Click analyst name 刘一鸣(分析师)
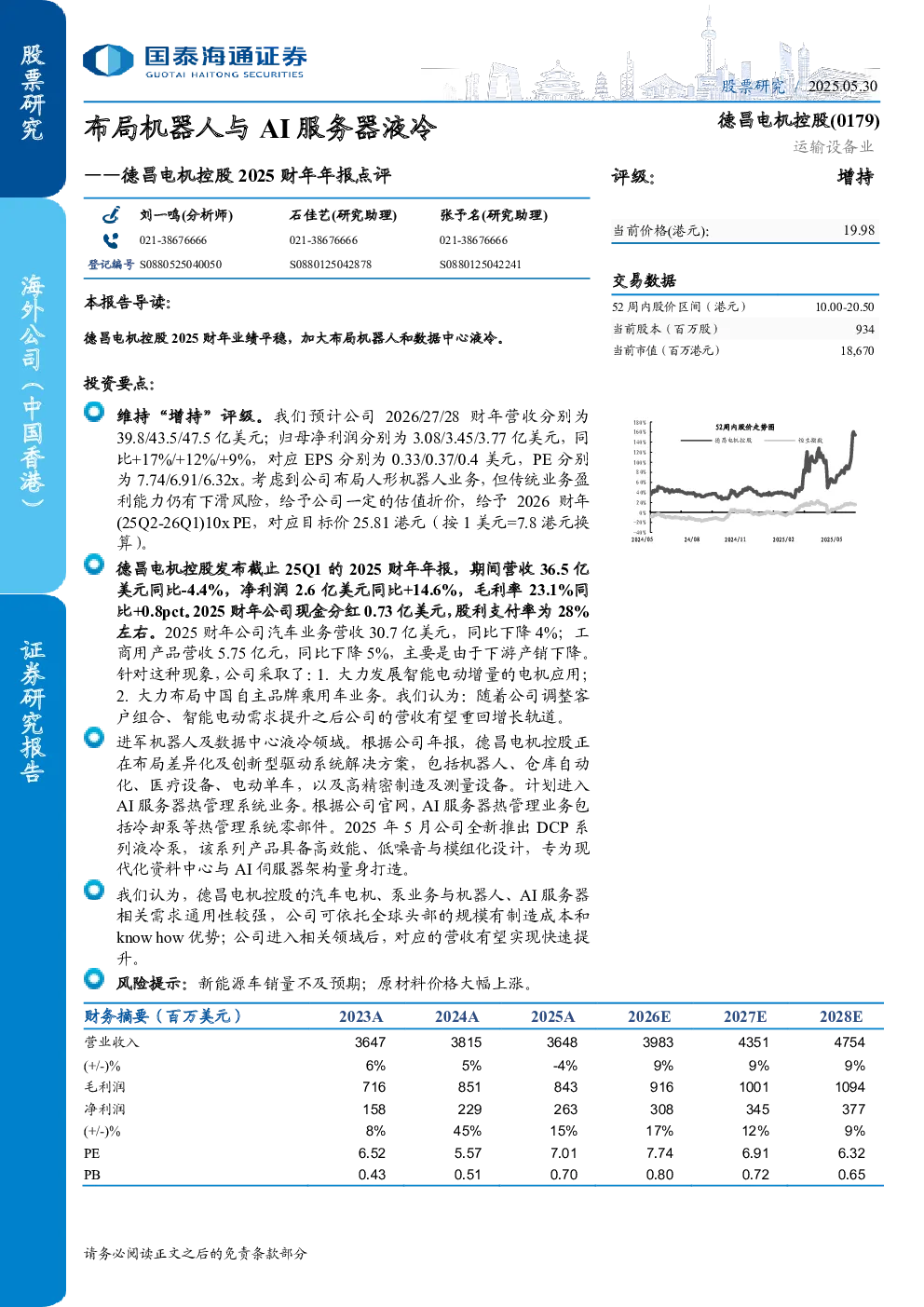Viewport: 924px width, 1307px height. [x=186, y=215]
